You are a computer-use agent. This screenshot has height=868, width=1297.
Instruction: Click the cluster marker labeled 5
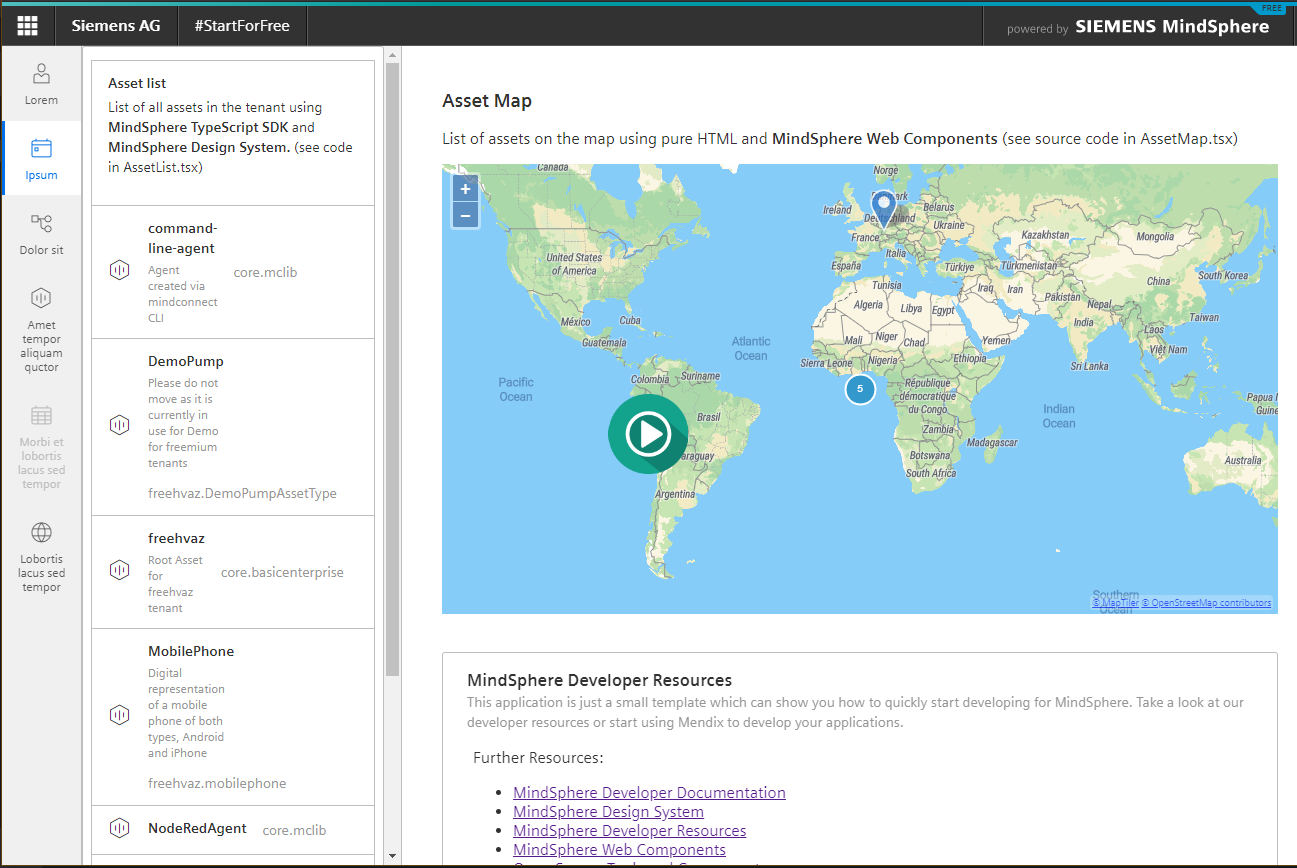coord(860,388)
